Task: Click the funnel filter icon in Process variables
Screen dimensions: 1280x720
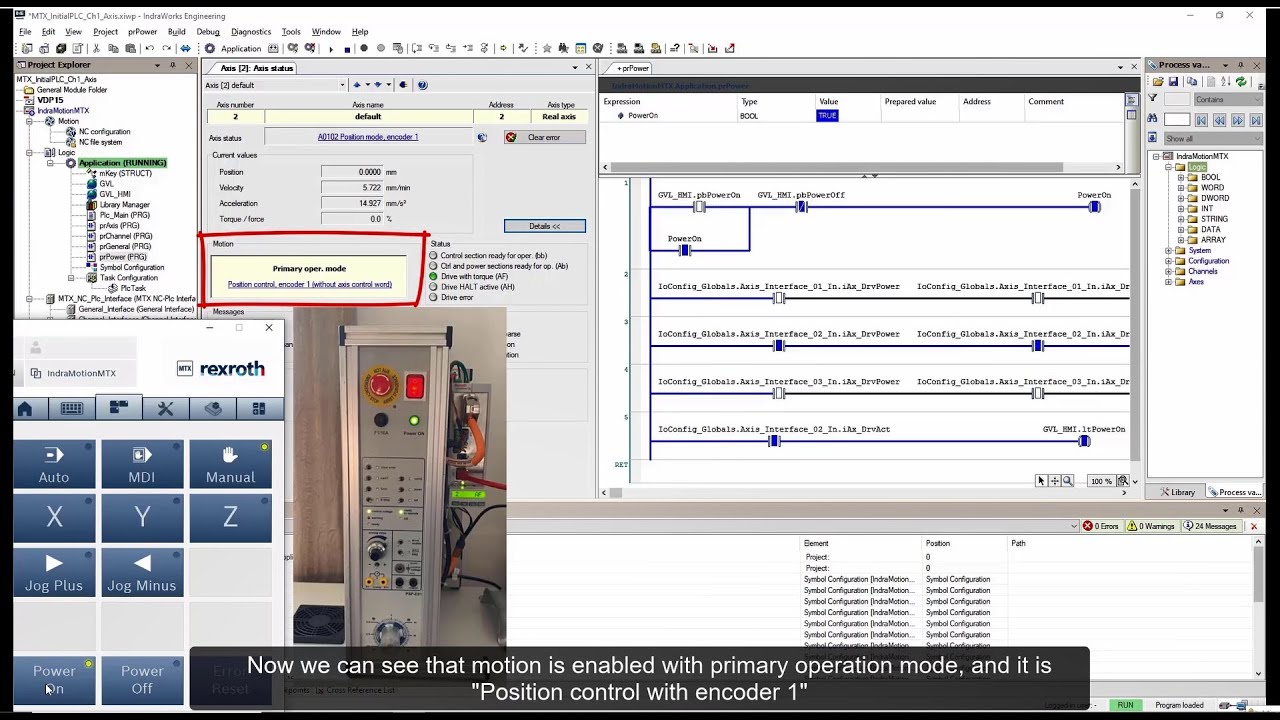Action: coord(1152,99)
